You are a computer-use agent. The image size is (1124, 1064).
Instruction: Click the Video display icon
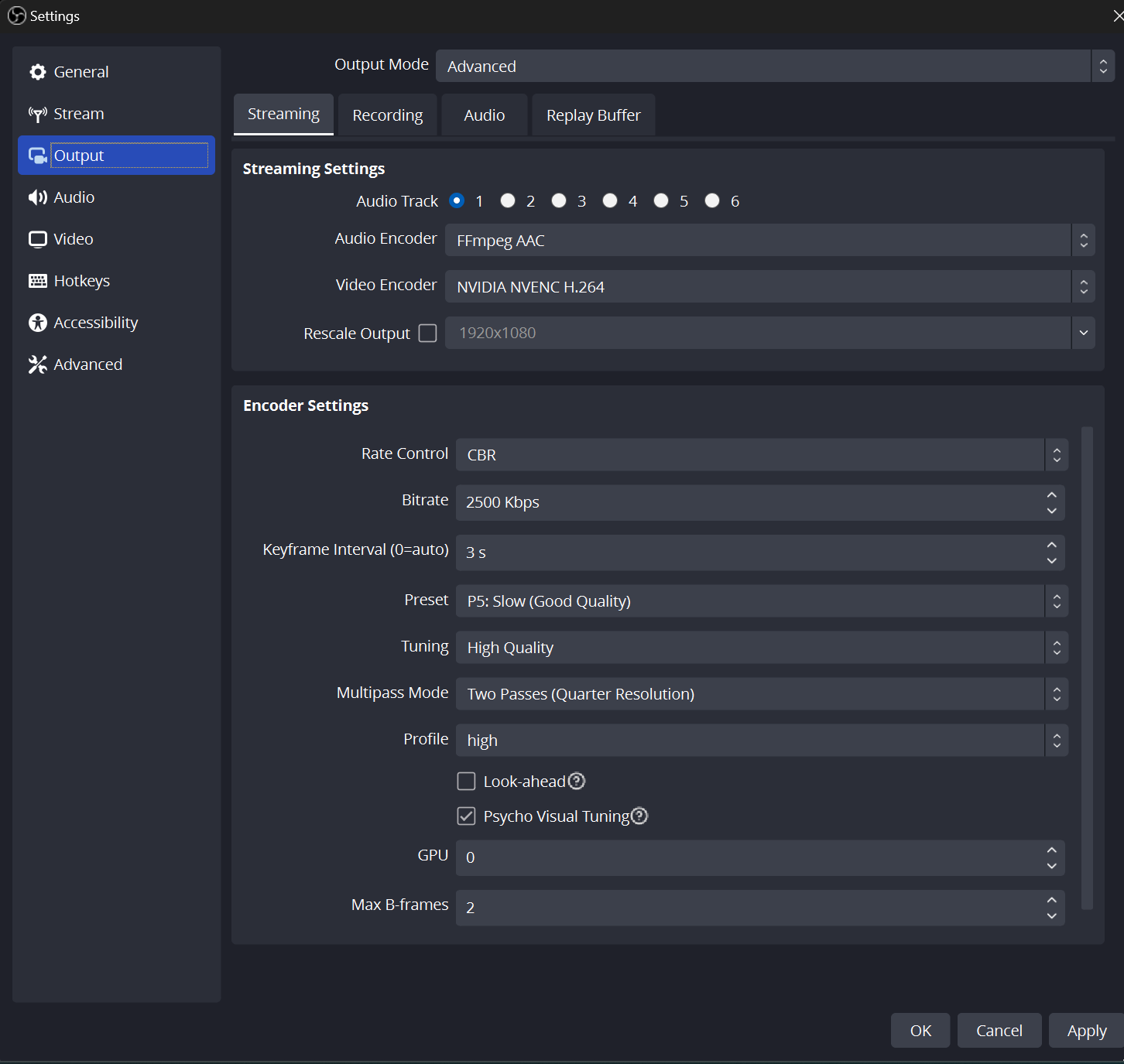click(38, 239)
